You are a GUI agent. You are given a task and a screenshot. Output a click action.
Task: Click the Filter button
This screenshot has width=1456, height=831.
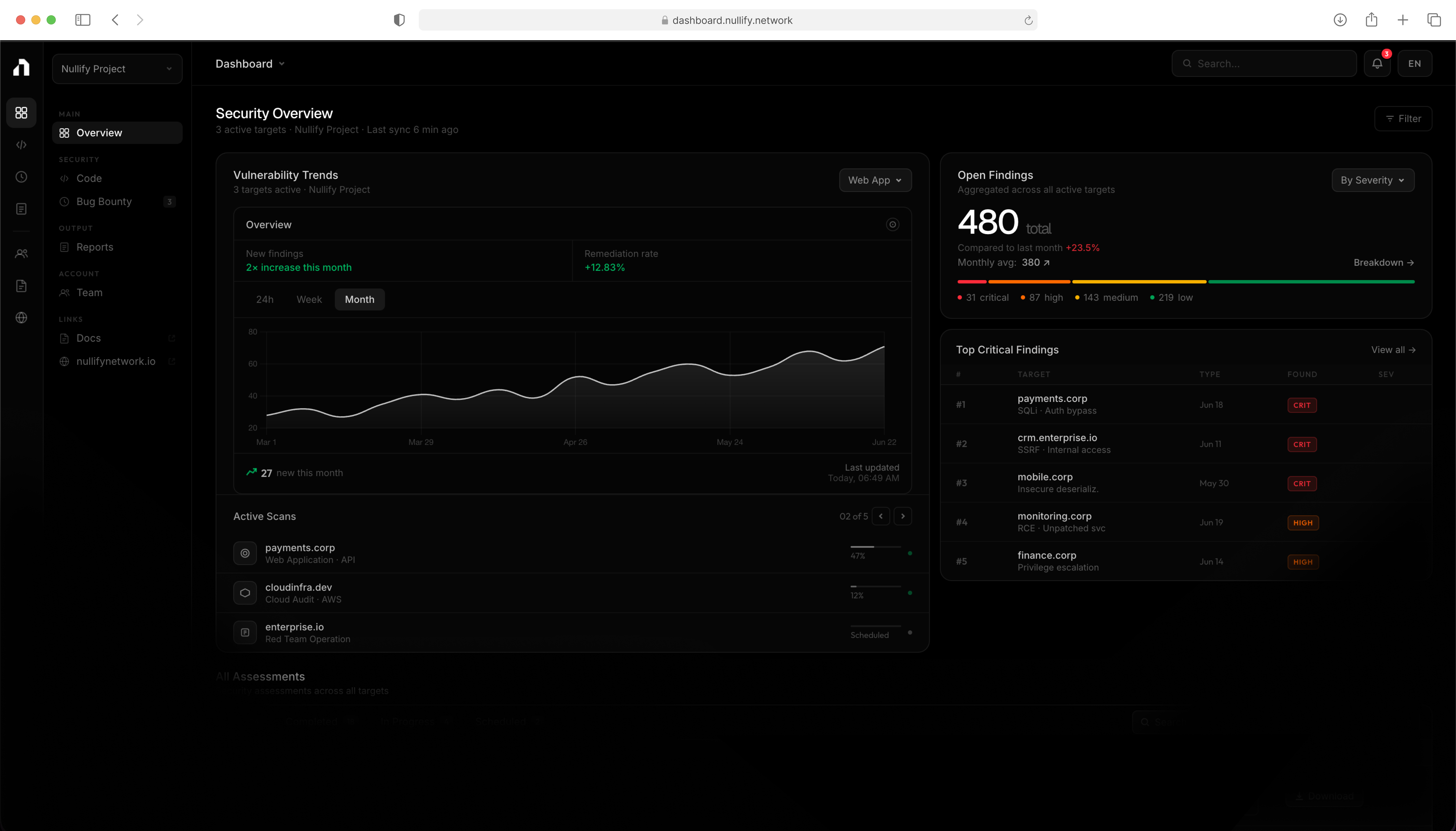point(1403,119)
